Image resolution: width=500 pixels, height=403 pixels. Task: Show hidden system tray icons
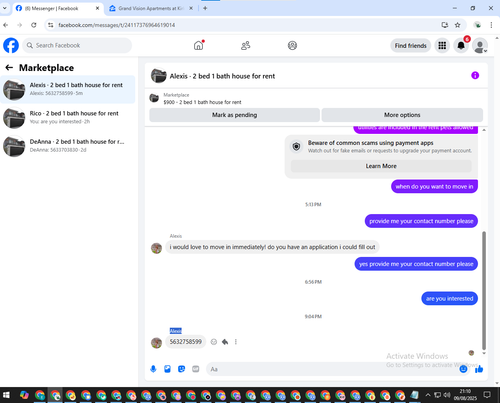click(x=428, y=395)
